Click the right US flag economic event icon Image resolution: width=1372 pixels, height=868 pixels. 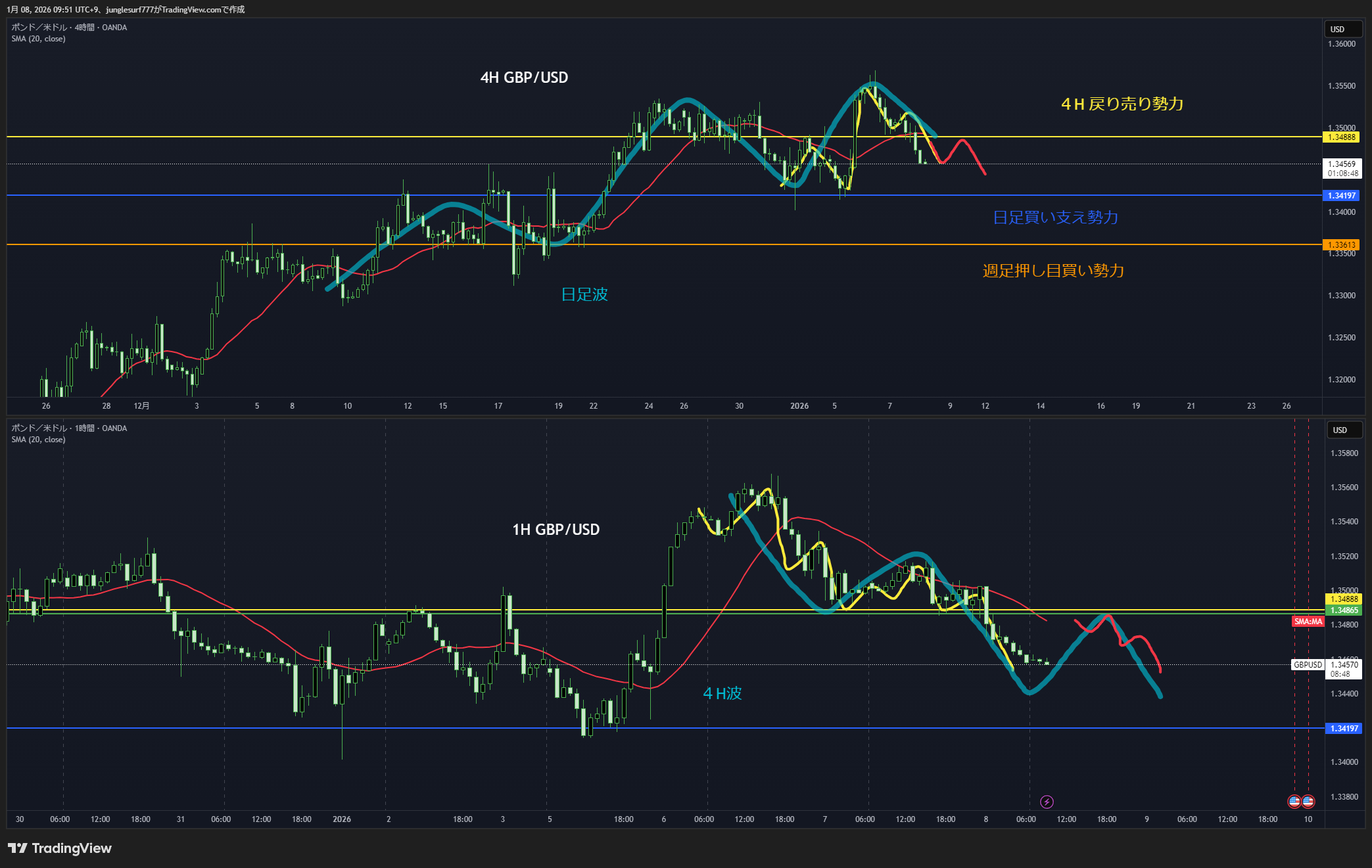click(1308, 801)
